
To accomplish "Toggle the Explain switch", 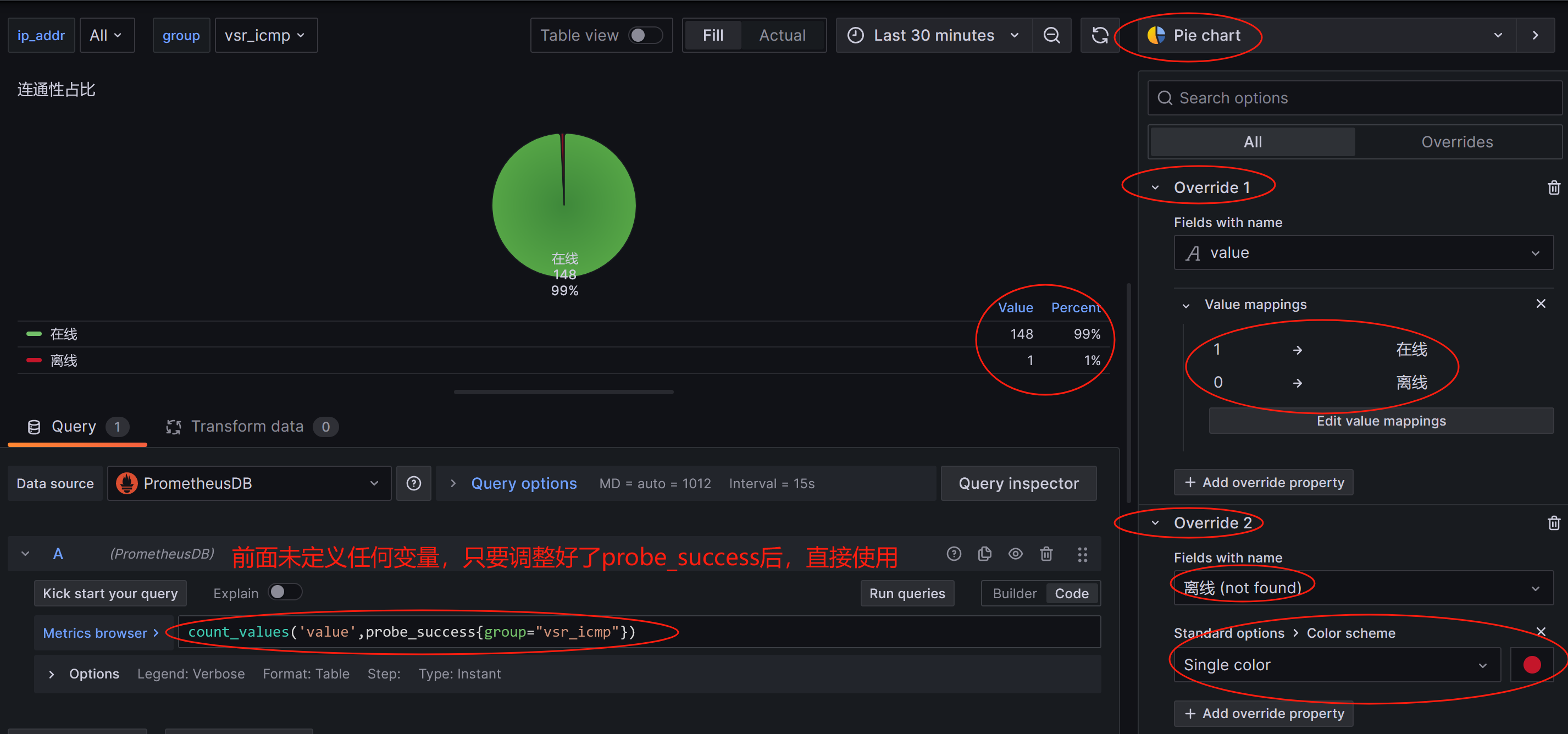I will click(x=285, y=592).
